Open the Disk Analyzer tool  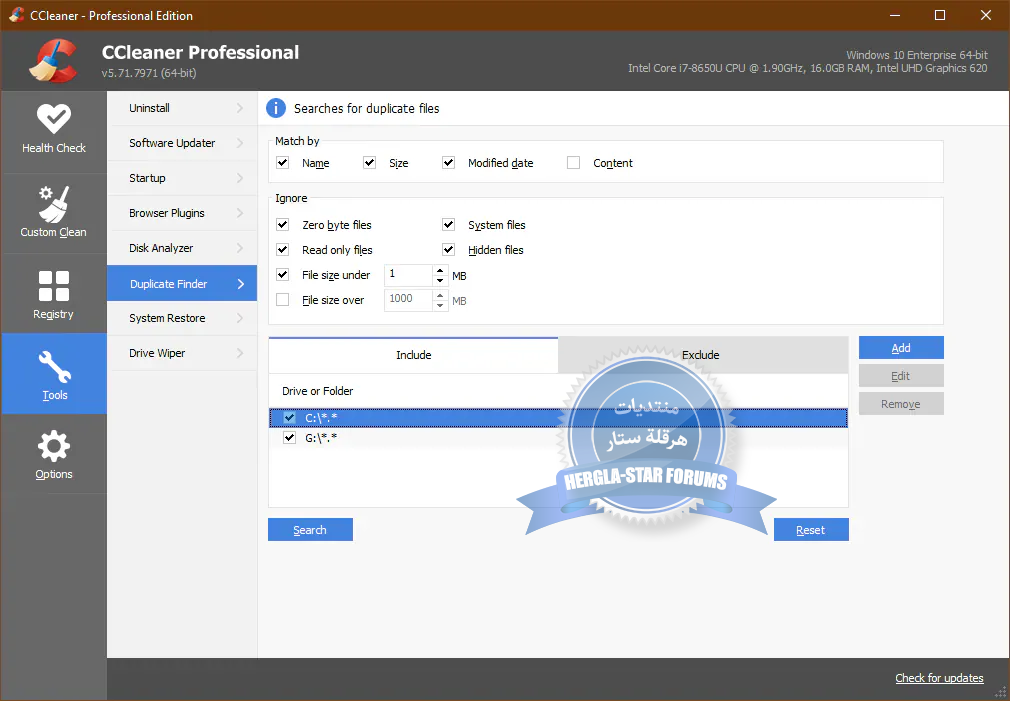(x=182, y=248)
